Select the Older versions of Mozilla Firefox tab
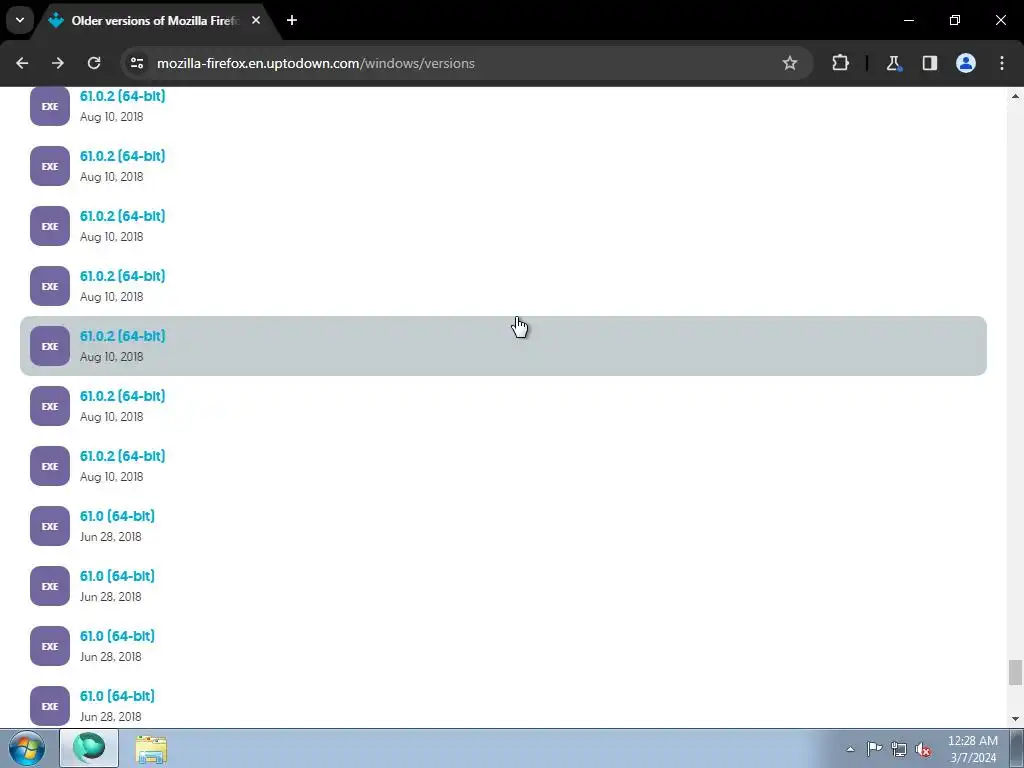1024x768 pixels. coord(155,20)
